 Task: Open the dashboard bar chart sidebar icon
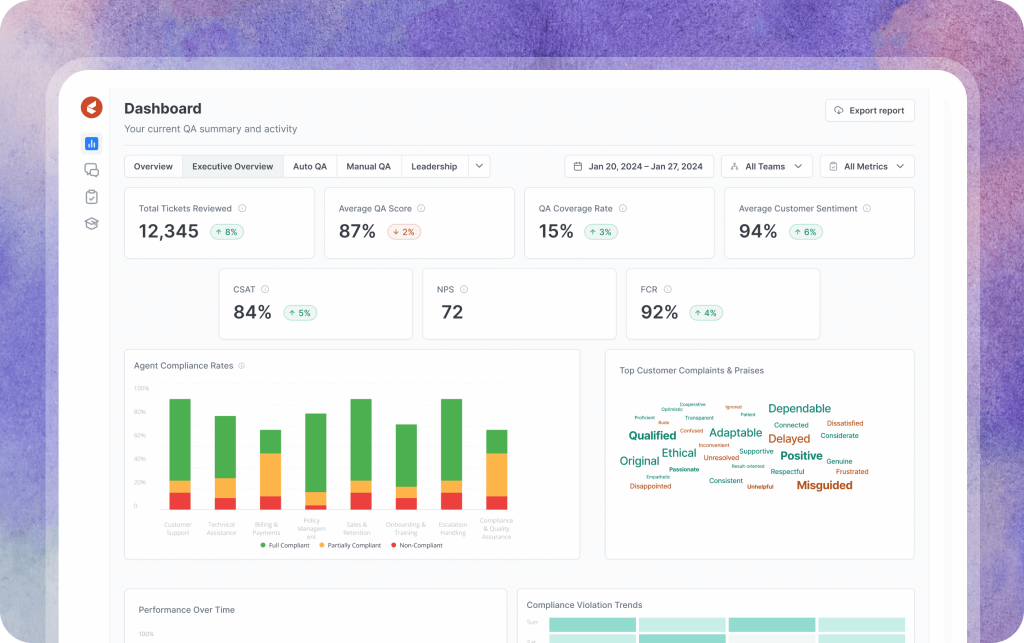tap(91, 144)
